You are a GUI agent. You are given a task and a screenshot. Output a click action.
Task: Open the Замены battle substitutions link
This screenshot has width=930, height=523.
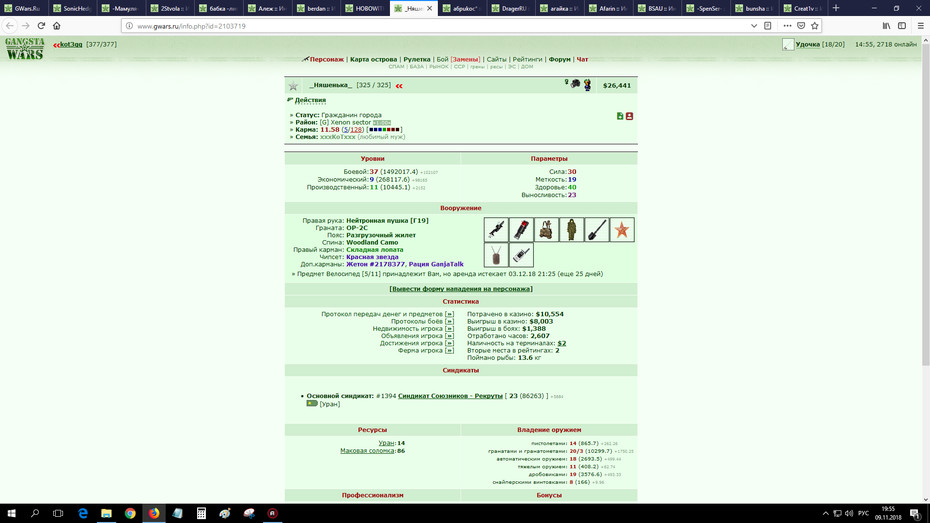465,59
